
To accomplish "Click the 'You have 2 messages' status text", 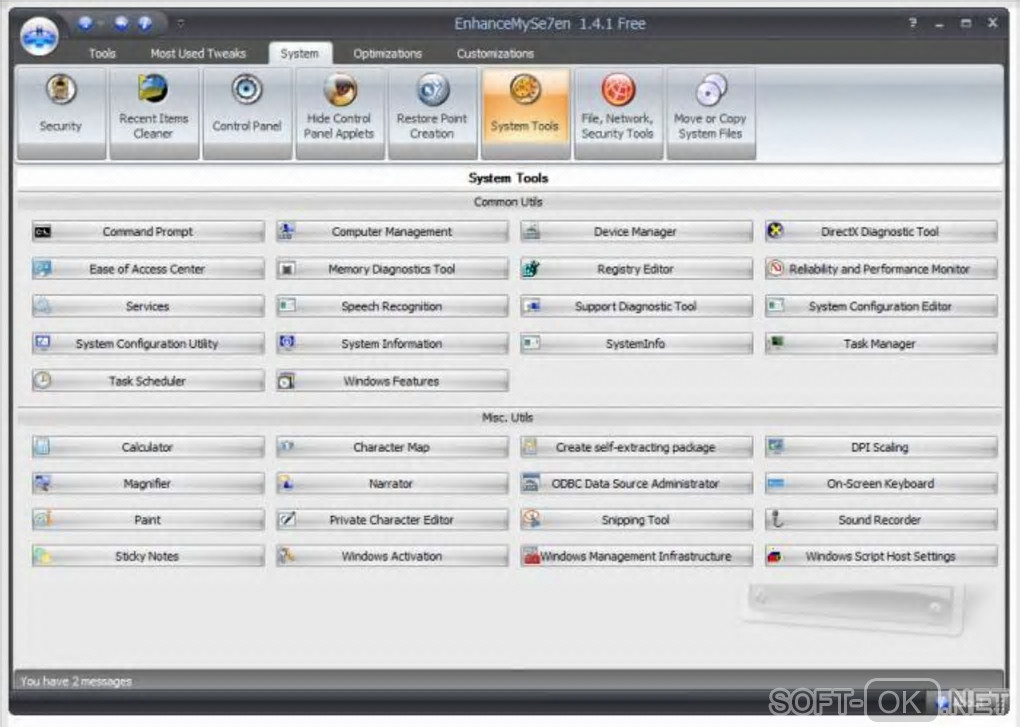I will pos(75,681).
